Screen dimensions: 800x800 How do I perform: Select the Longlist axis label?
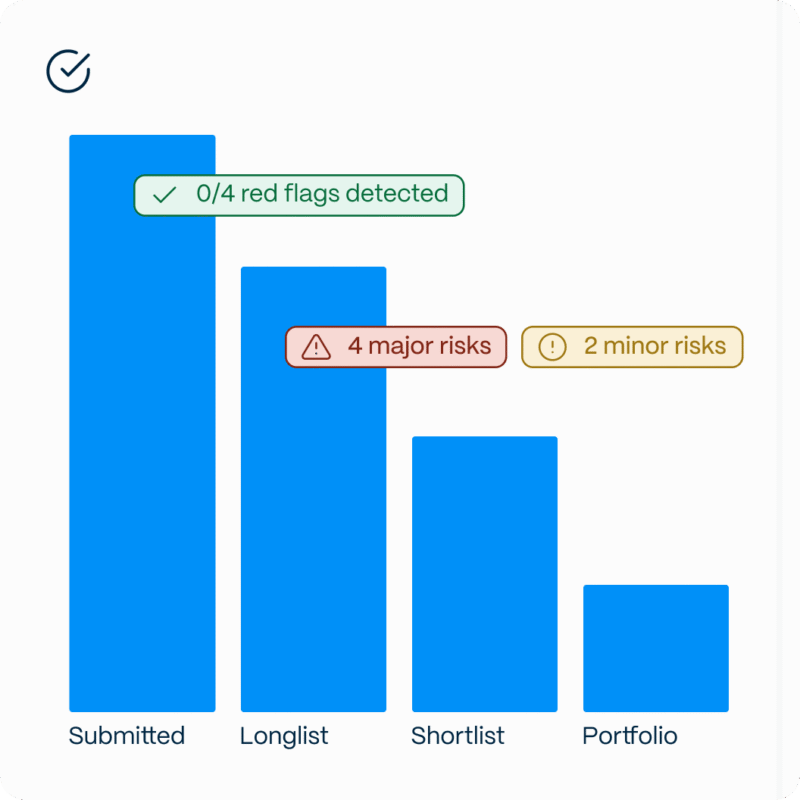tap(284, 737)
